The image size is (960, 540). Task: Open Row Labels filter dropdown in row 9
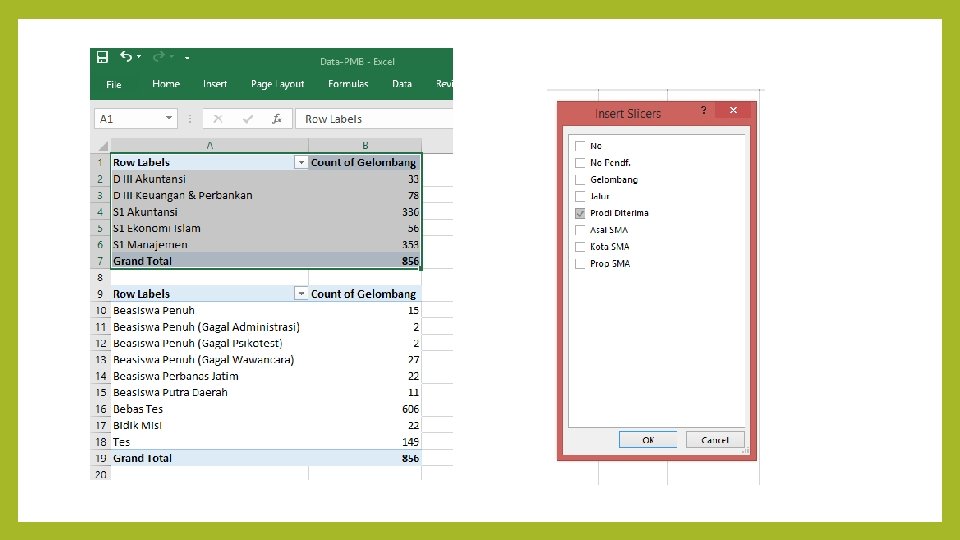[x=301, y=294]
